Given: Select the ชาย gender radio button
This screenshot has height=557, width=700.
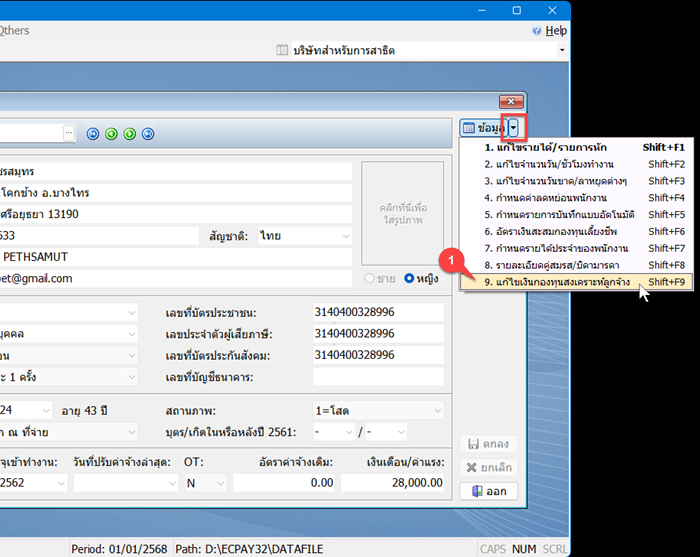Looking at the screenshot, I should coord(371,277).
